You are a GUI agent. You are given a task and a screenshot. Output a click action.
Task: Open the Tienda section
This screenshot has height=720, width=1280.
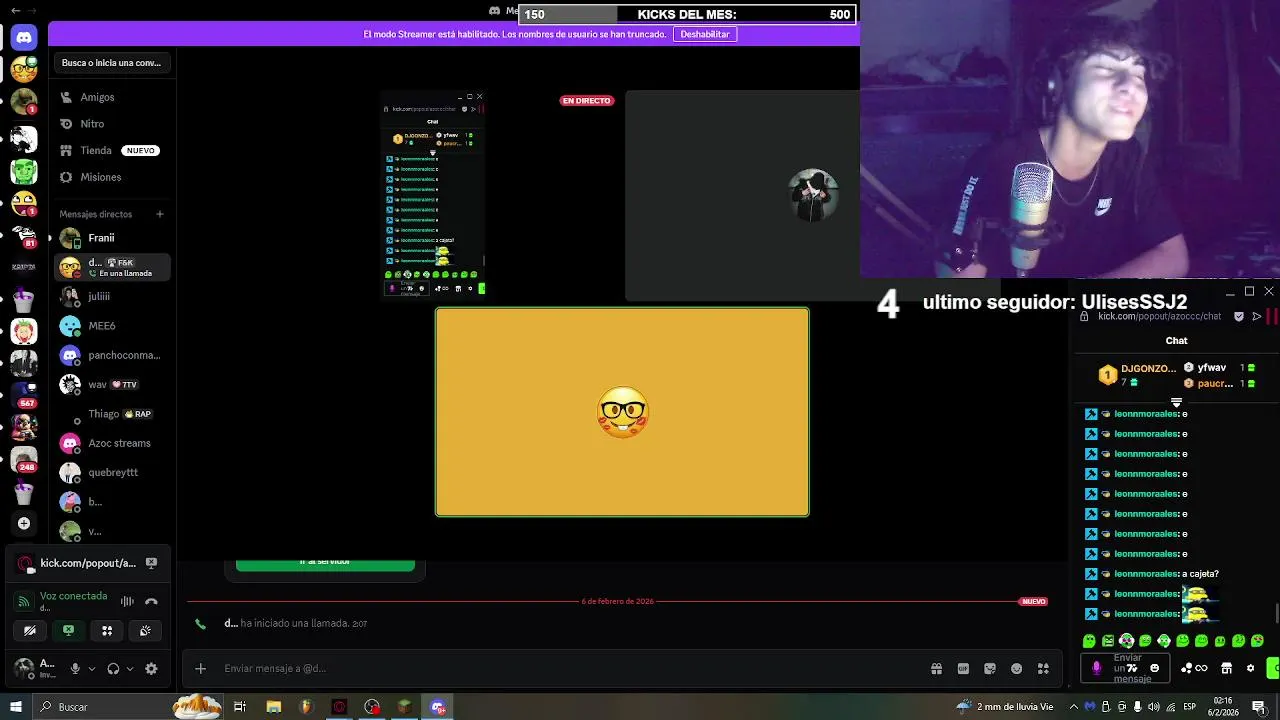click(x=112, y=150)
